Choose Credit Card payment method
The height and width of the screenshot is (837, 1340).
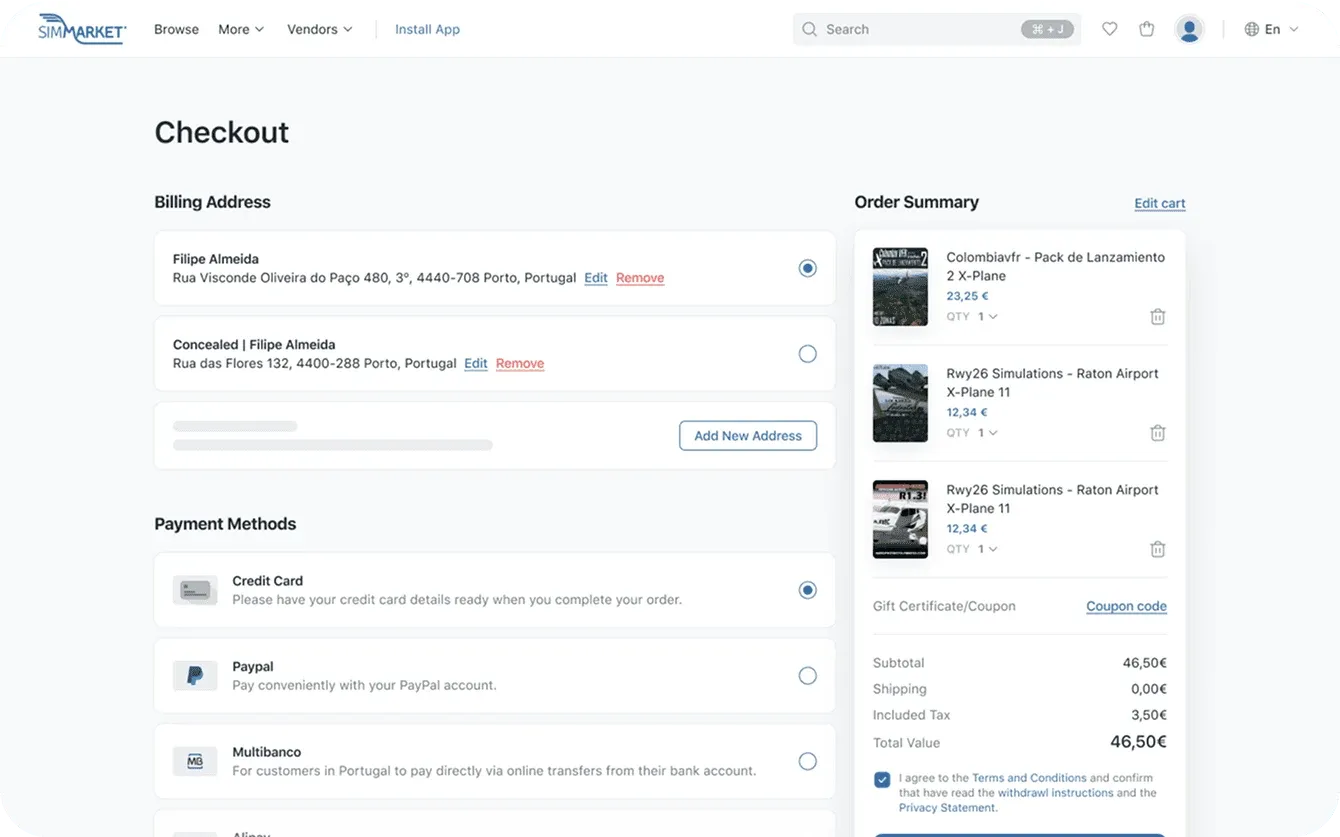tap(807, 590)
